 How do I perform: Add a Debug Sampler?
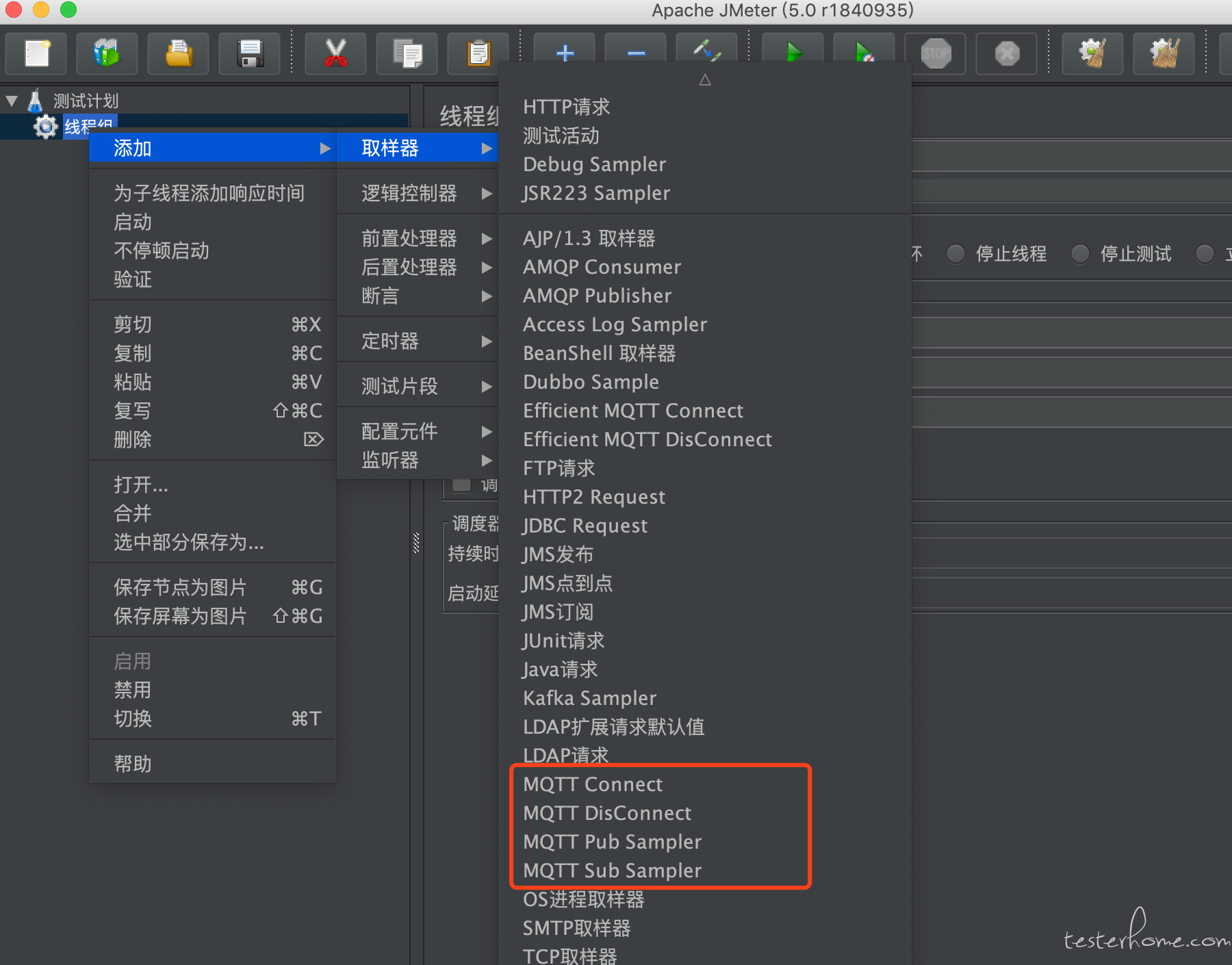[705, 164]
